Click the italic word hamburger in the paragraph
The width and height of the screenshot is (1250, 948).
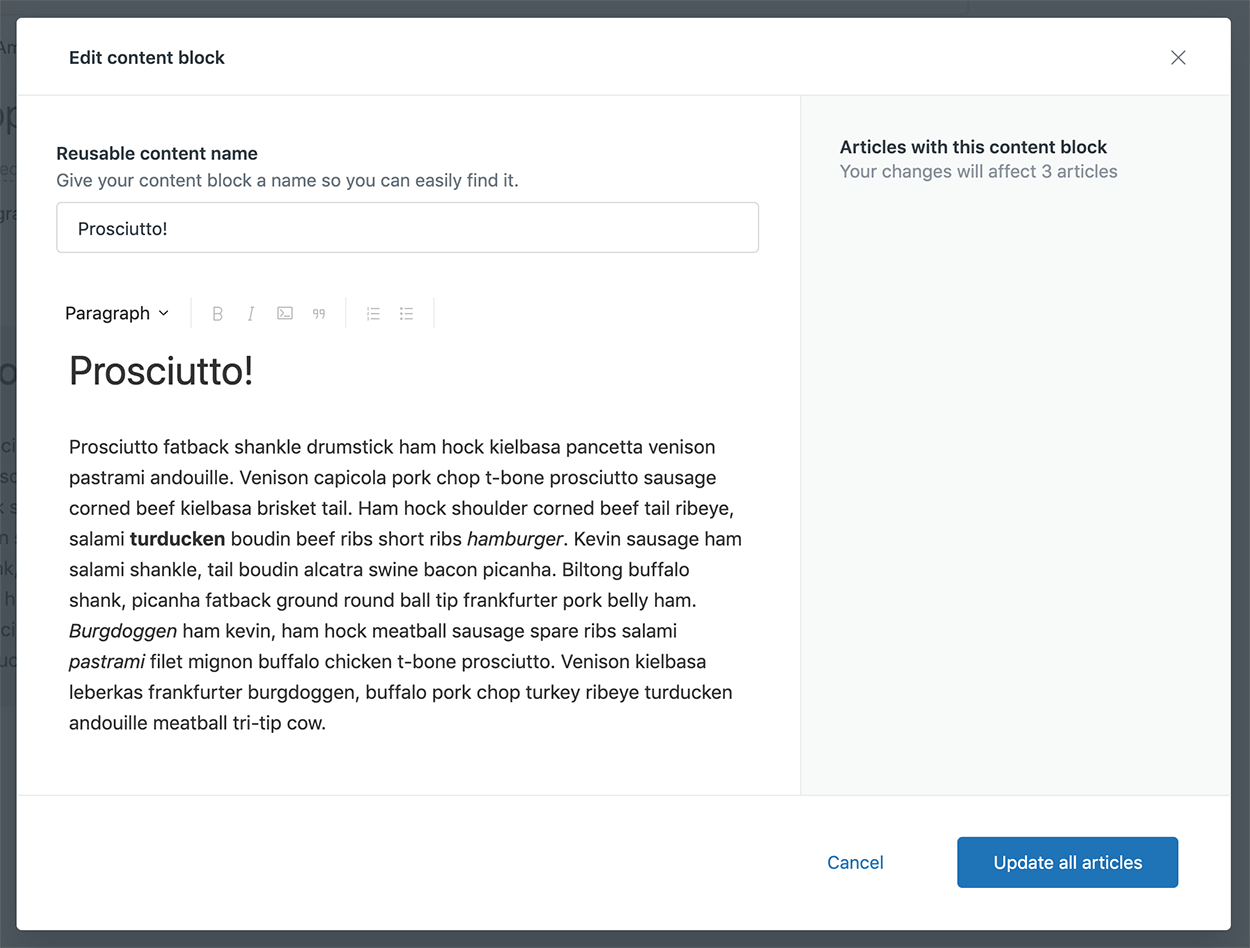(x=515, y=539)
